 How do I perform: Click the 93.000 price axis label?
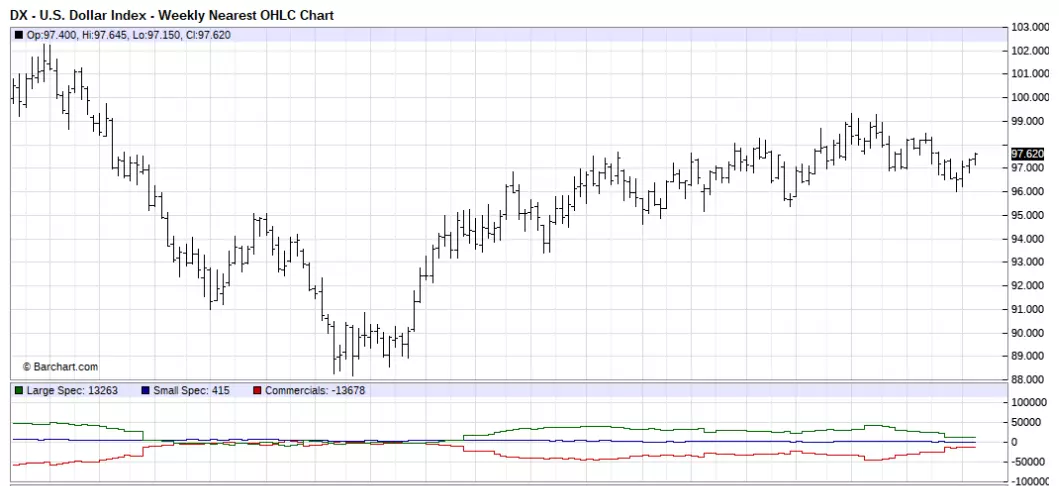pyautogui.click(x=1030, y=262)
